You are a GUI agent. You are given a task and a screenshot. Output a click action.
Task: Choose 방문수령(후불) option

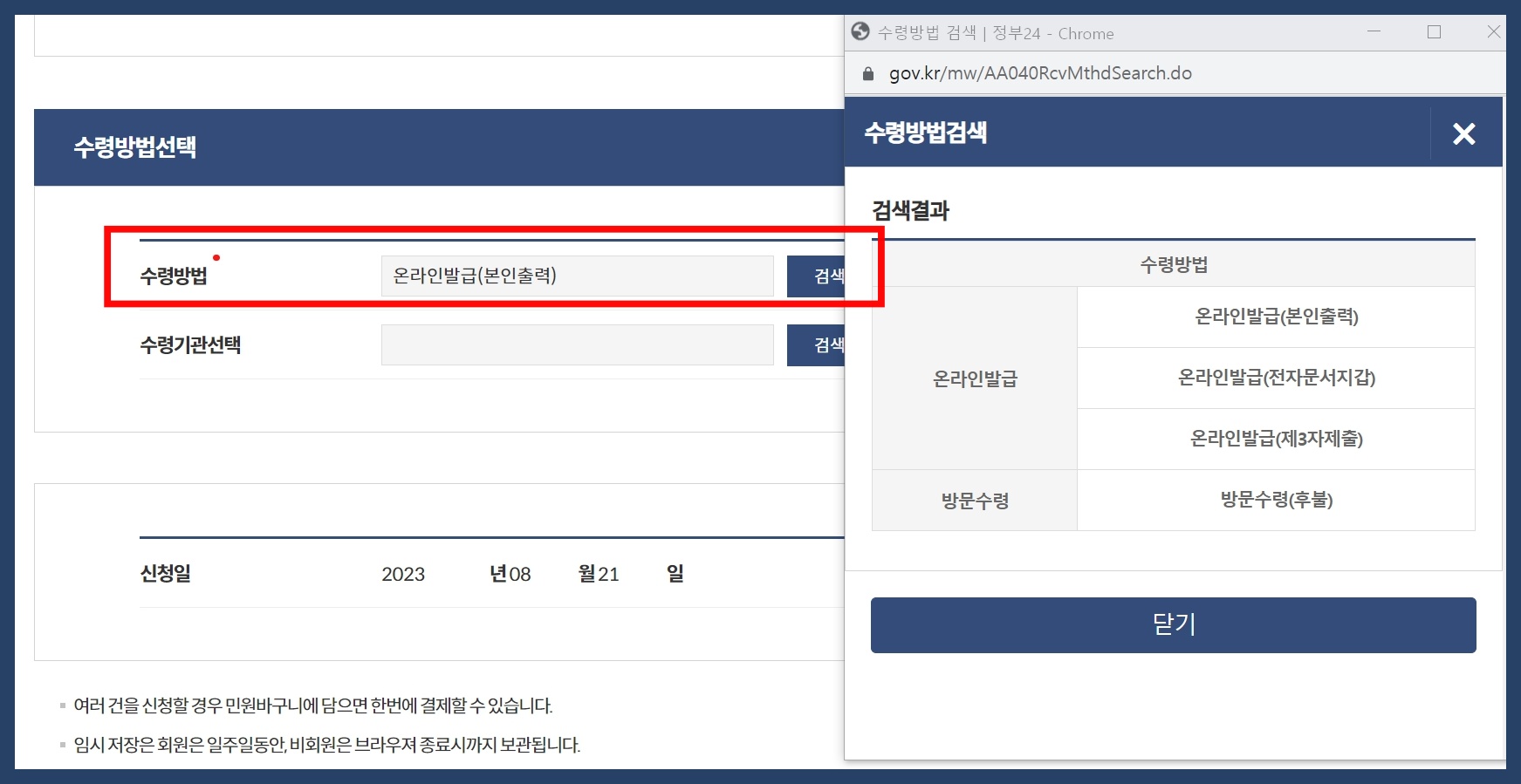click(1276, 500)
